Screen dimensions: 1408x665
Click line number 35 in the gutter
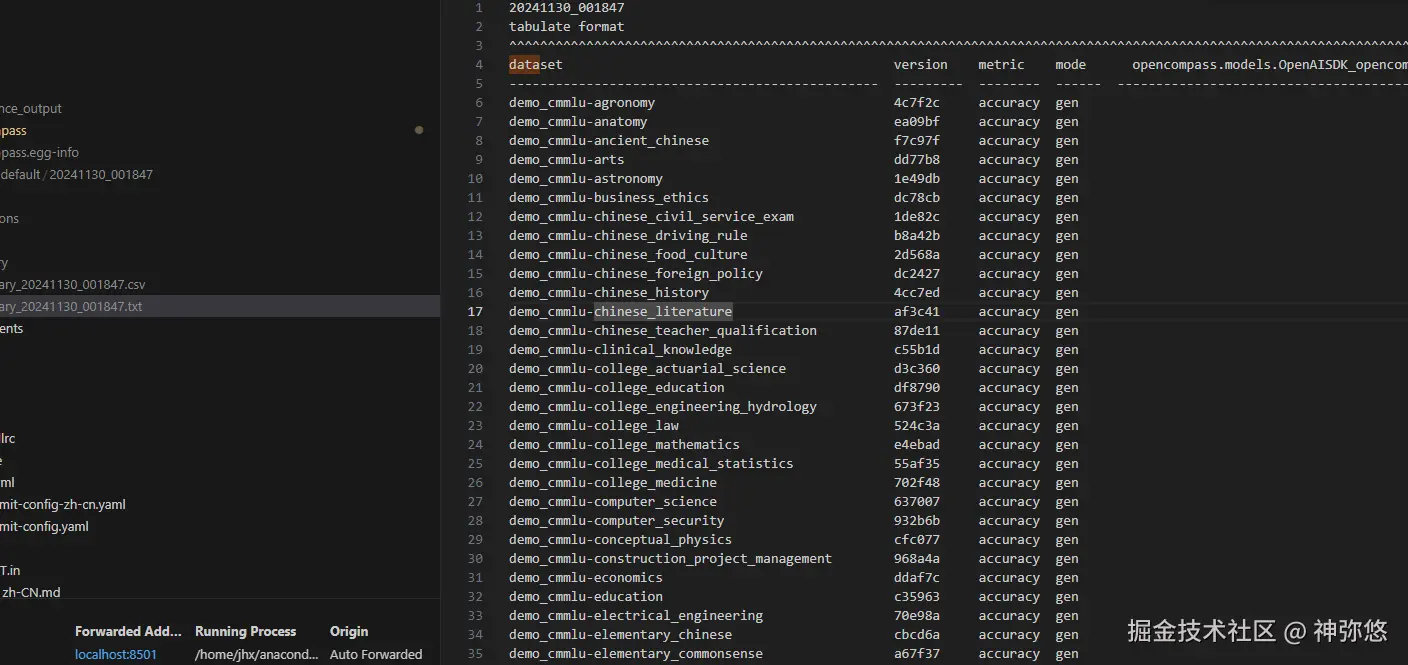(475, 653)
